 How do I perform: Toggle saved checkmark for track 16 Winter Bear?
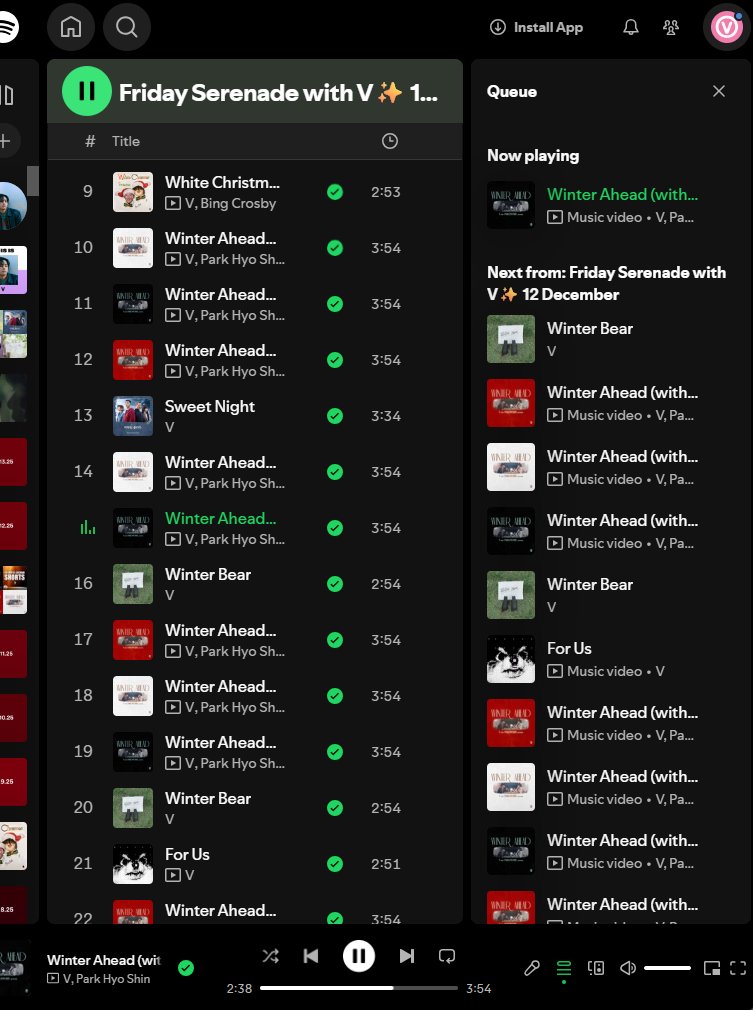tap(335, 584)
